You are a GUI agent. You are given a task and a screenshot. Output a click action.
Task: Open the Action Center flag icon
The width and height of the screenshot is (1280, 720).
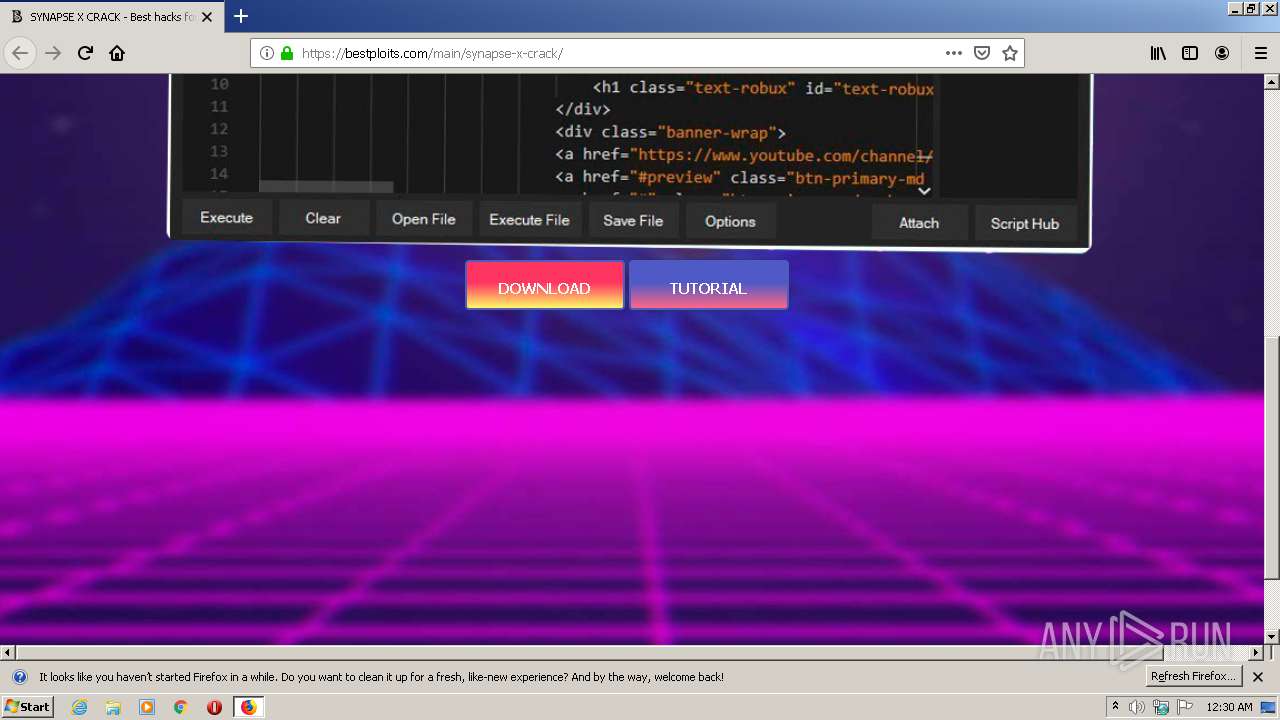click(x=1185, y=707)
